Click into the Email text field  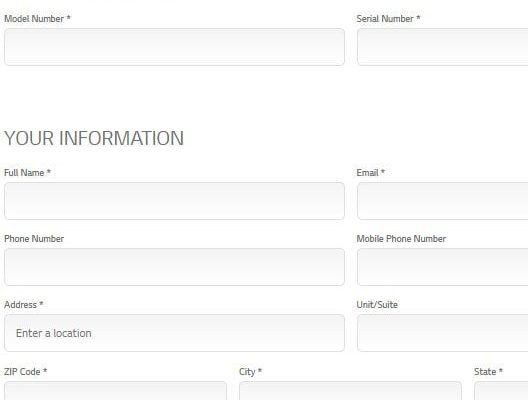pos(442,201)
